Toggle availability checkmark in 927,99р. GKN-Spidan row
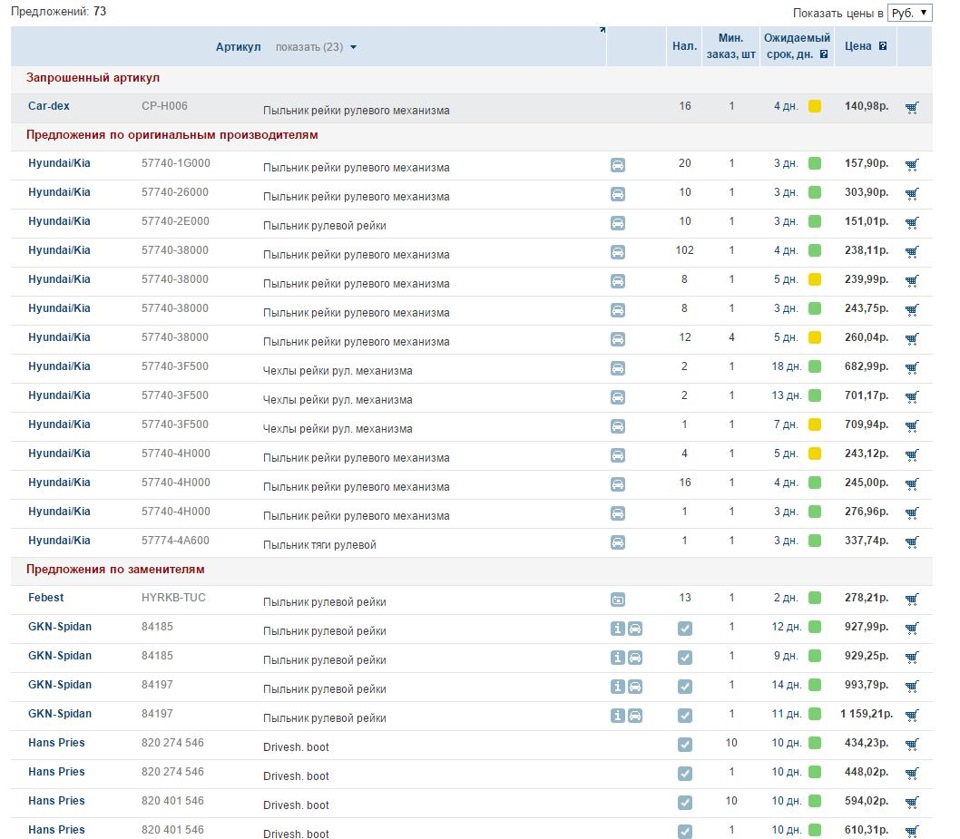960x839 pixels. coord(685,629)
